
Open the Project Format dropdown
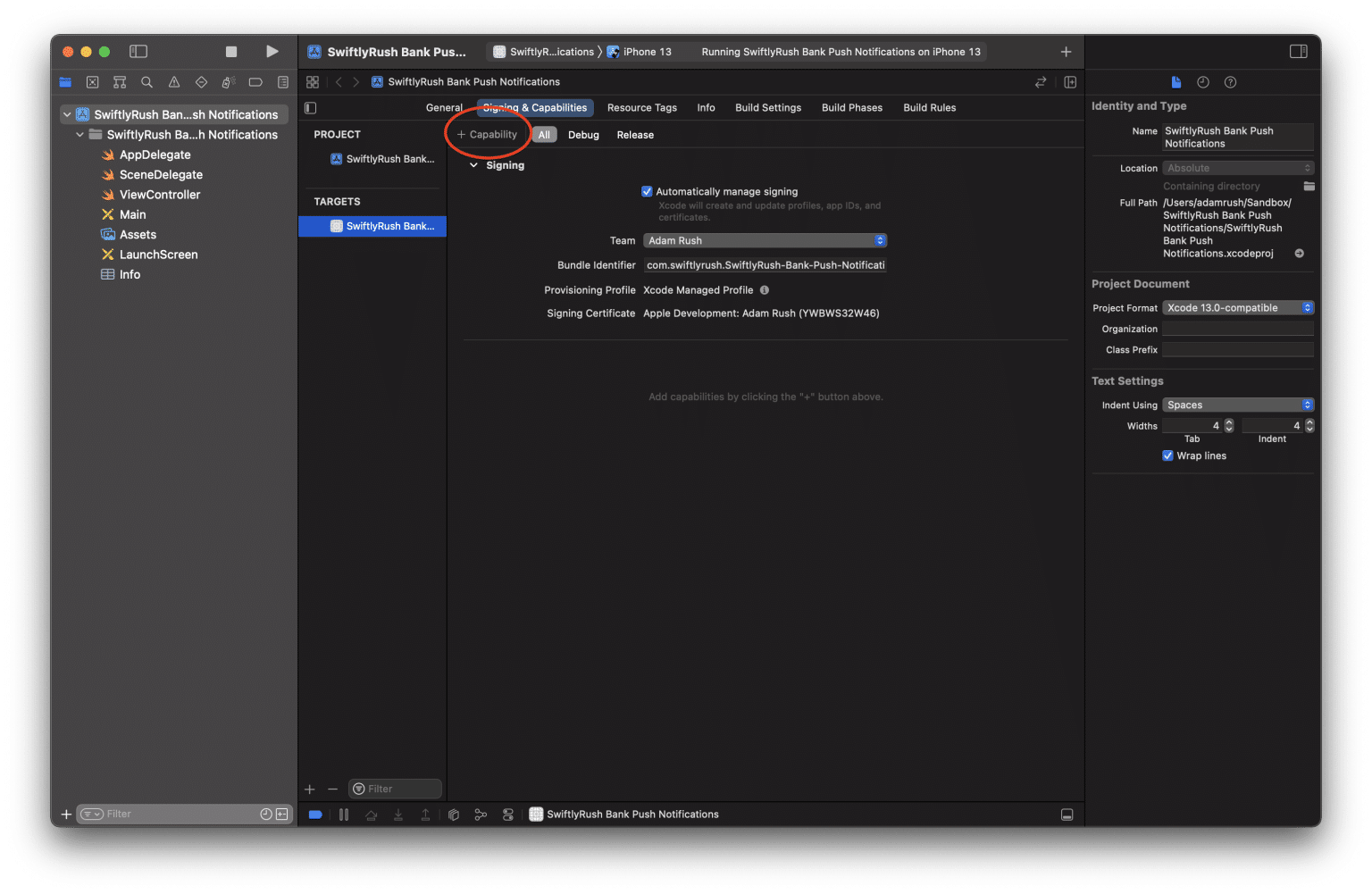[x=1238, y=308]
